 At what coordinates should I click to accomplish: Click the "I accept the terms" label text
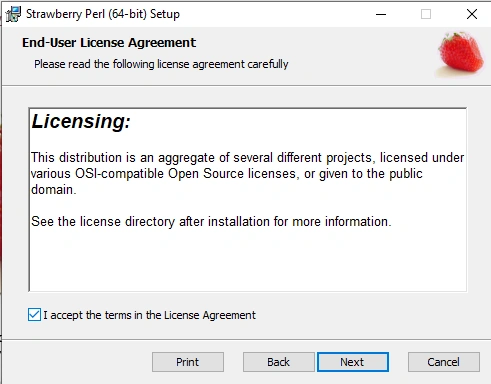pos(149,315)
